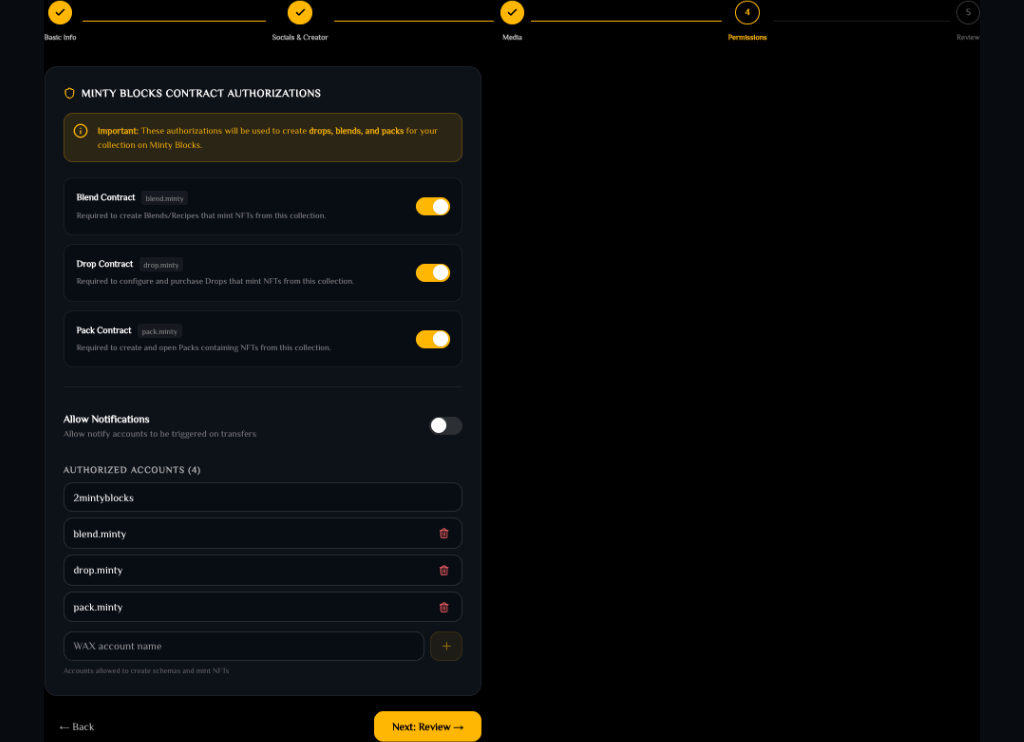Click Next: Review button
This screenshot has width=1024, height=742.
point(428,726)
